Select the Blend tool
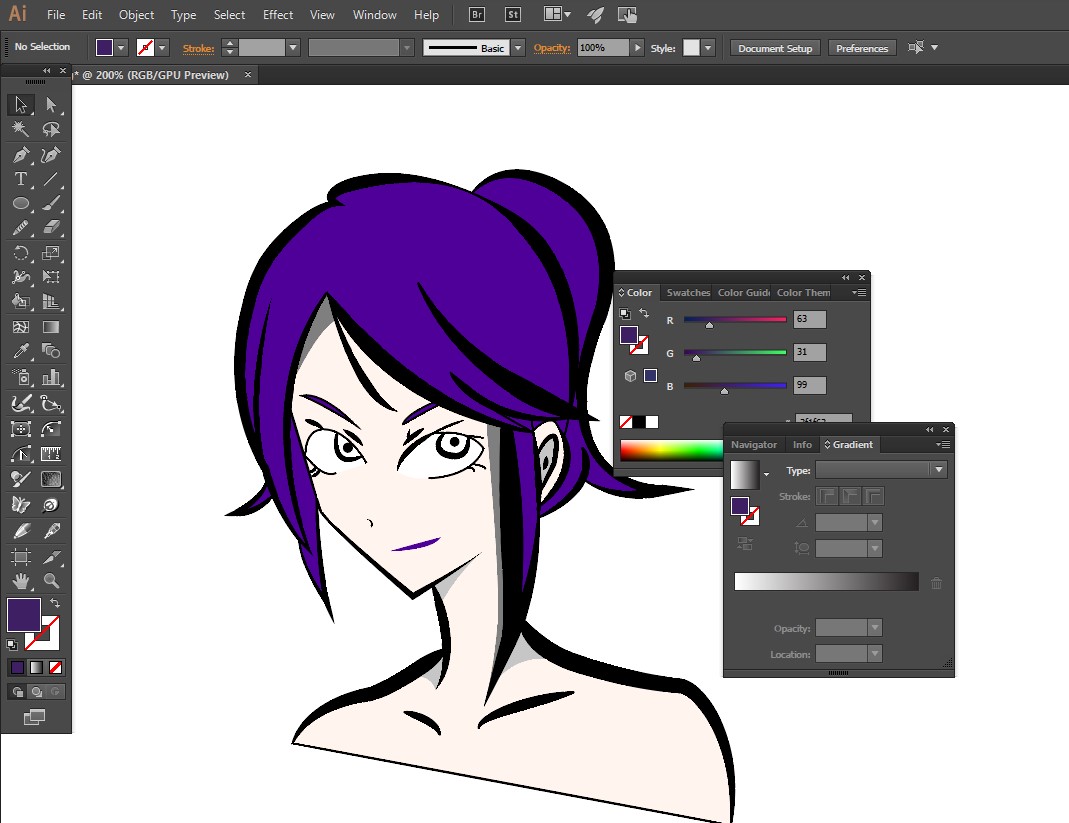The image size is (1069, 823). [51, 351]
